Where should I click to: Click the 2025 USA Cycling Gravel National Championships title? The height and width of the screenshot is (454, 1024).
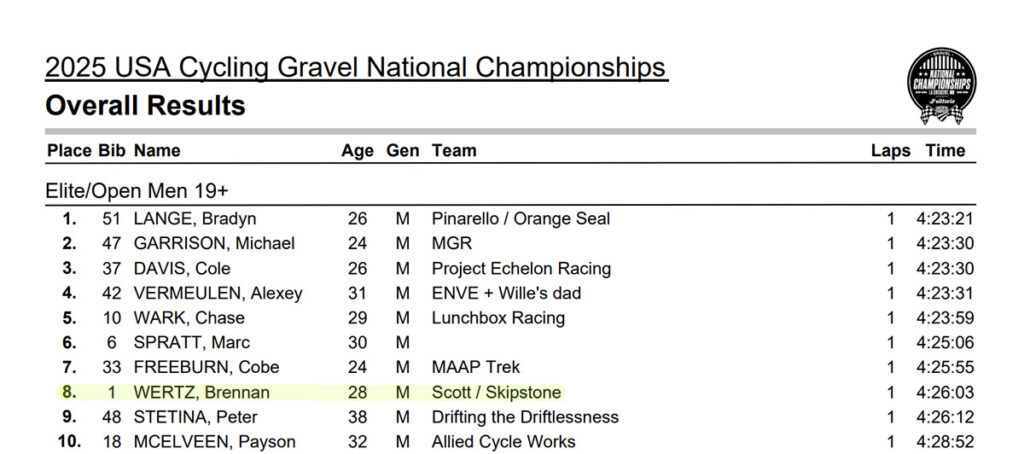tap(357, 67)
